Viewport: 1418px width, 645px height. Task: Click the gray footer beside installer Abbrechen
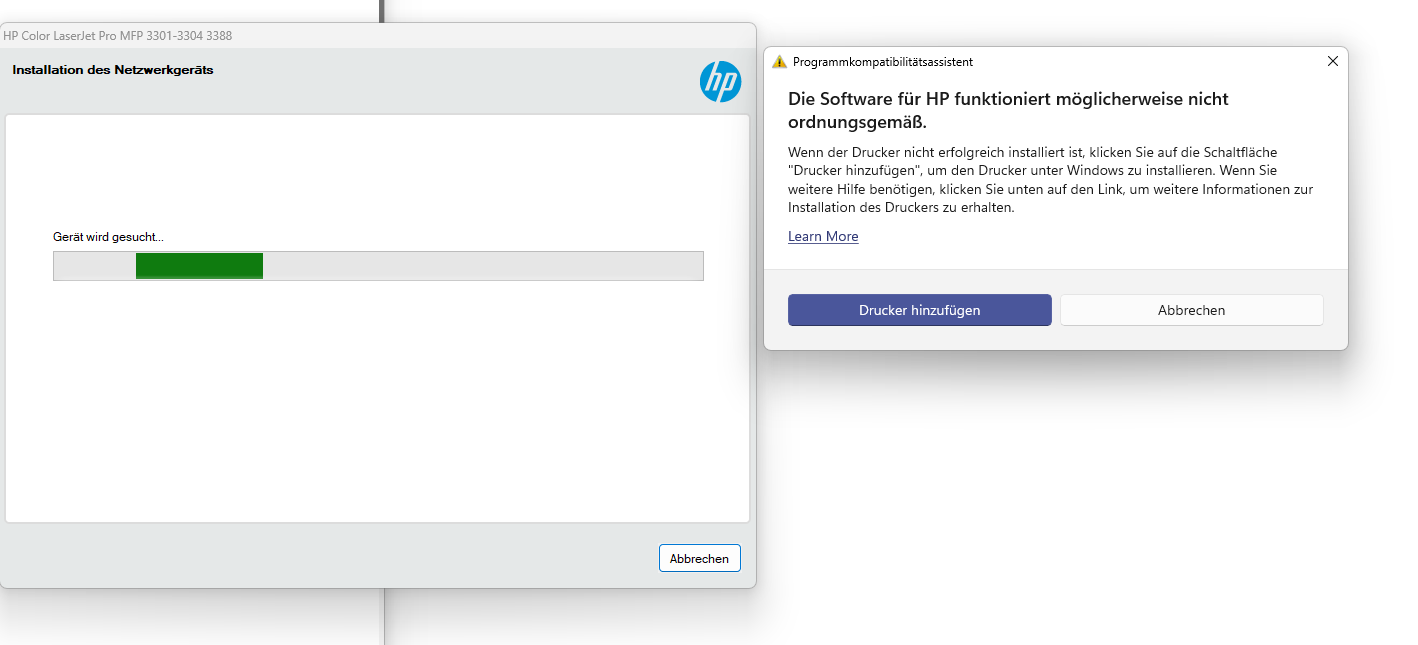point(330,557)
